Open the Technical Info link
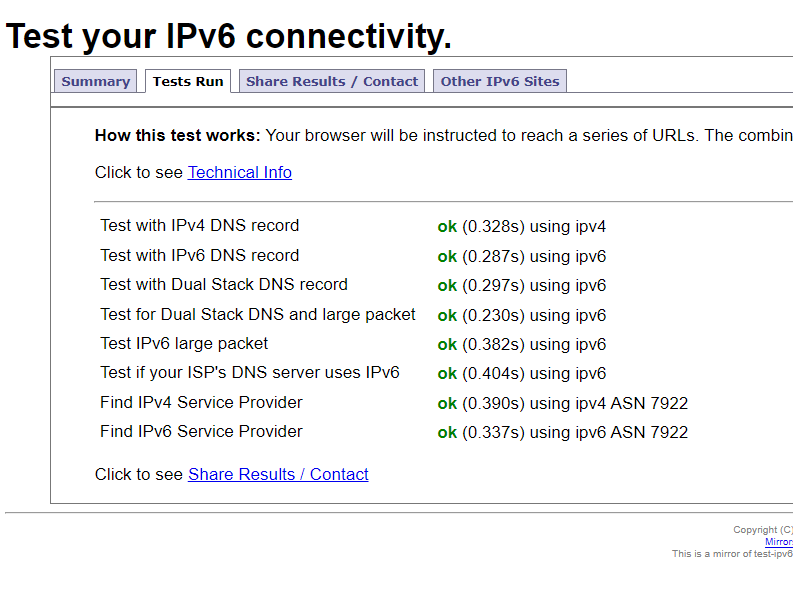The height and width of the screenshot is (592, 793). (x=240, y=172)
